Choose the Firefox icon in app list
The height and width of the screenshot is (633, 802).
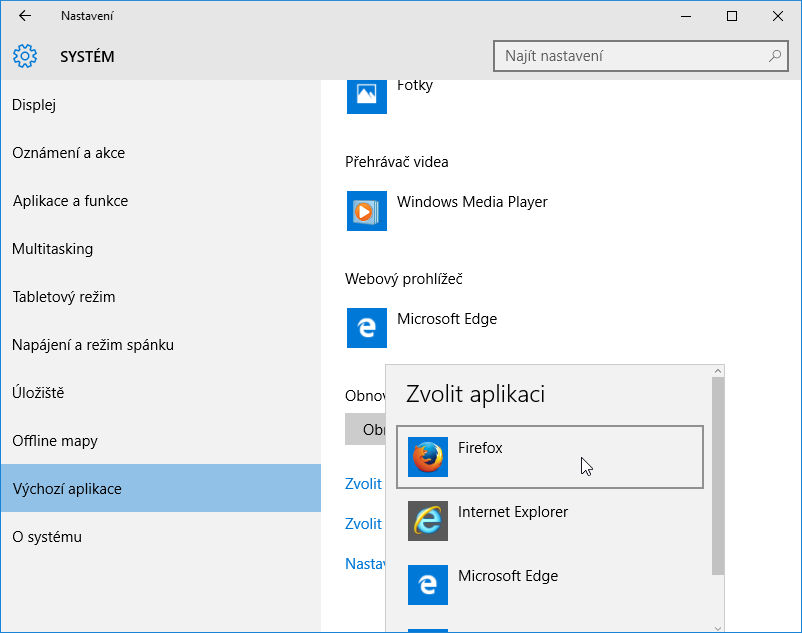click(428, 457)
